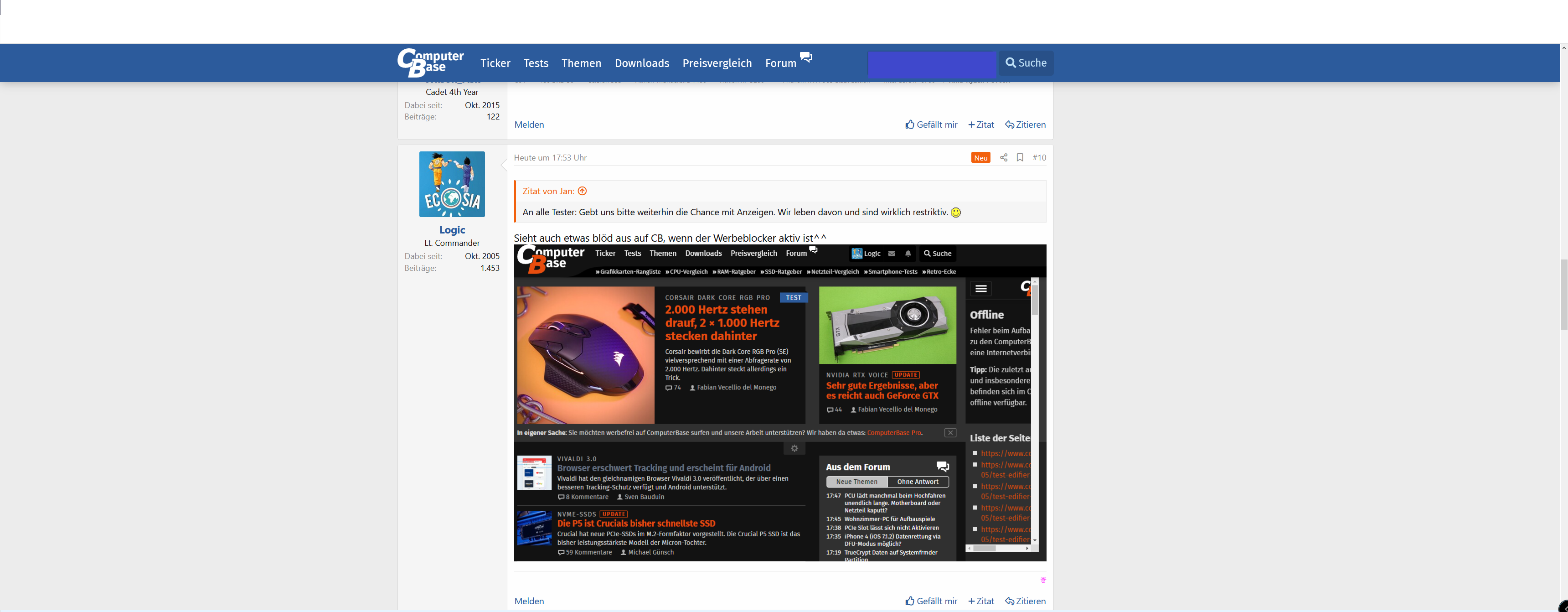The width and height of the screenshot is (1568, 612).
Task: Open the profile link of user Logic
Action: (x=452, y=229)
